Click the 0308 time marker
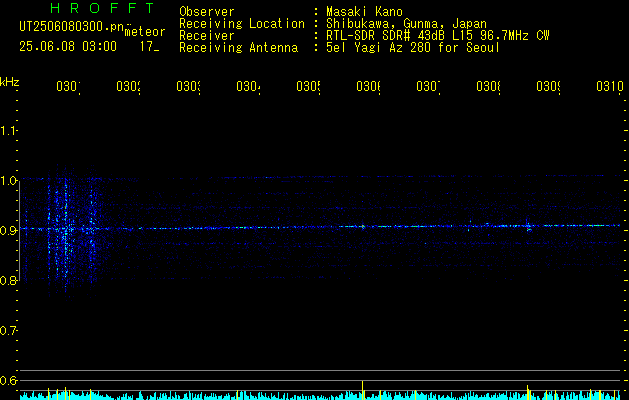This screenshot has width=629, height=400. [488, 86]
